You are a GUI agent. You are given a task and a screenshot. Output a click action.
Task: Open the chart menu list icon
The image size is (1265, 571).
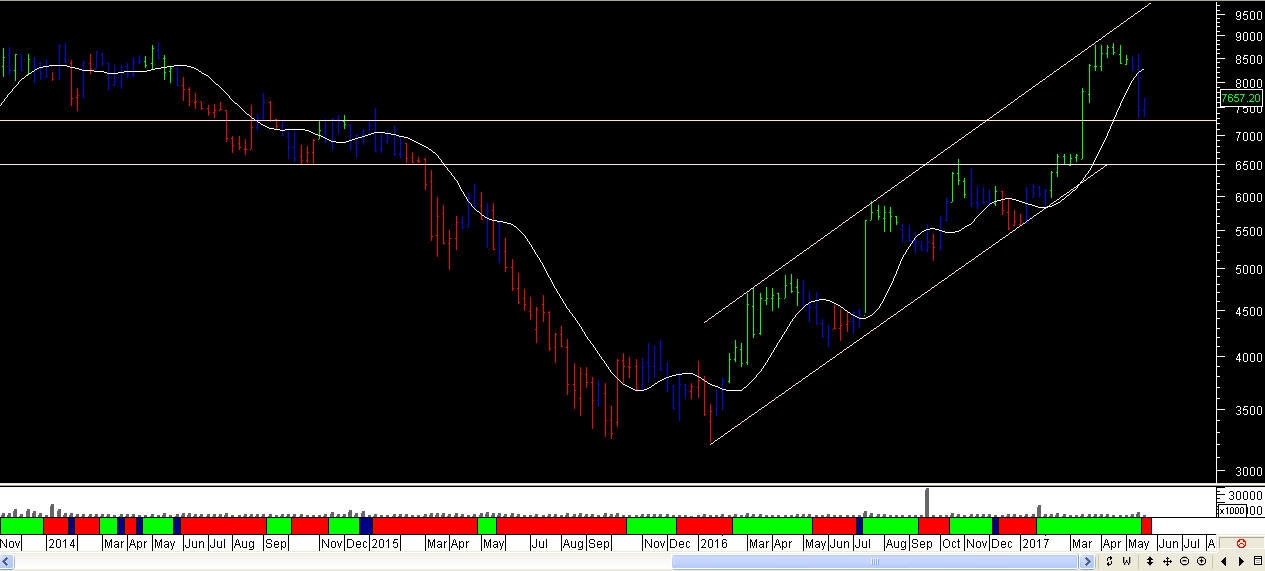pos(1257,561)
